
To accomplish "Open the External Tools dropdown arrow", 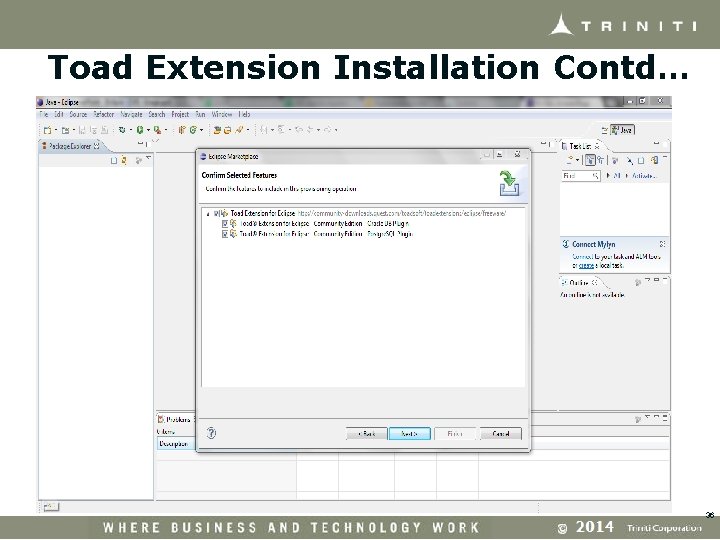I will tap(166, 131).
